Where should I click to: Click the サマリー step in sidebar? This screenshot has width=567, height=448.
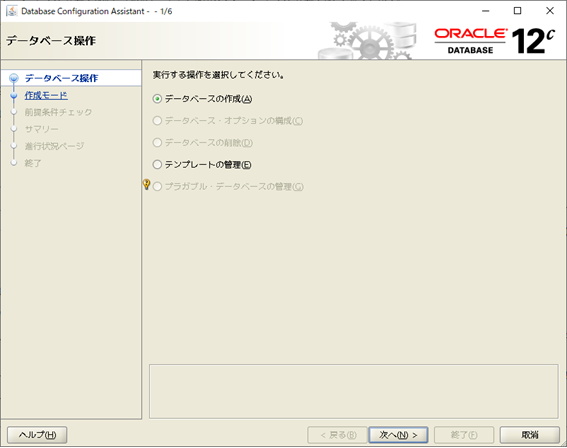pos(41,129)
